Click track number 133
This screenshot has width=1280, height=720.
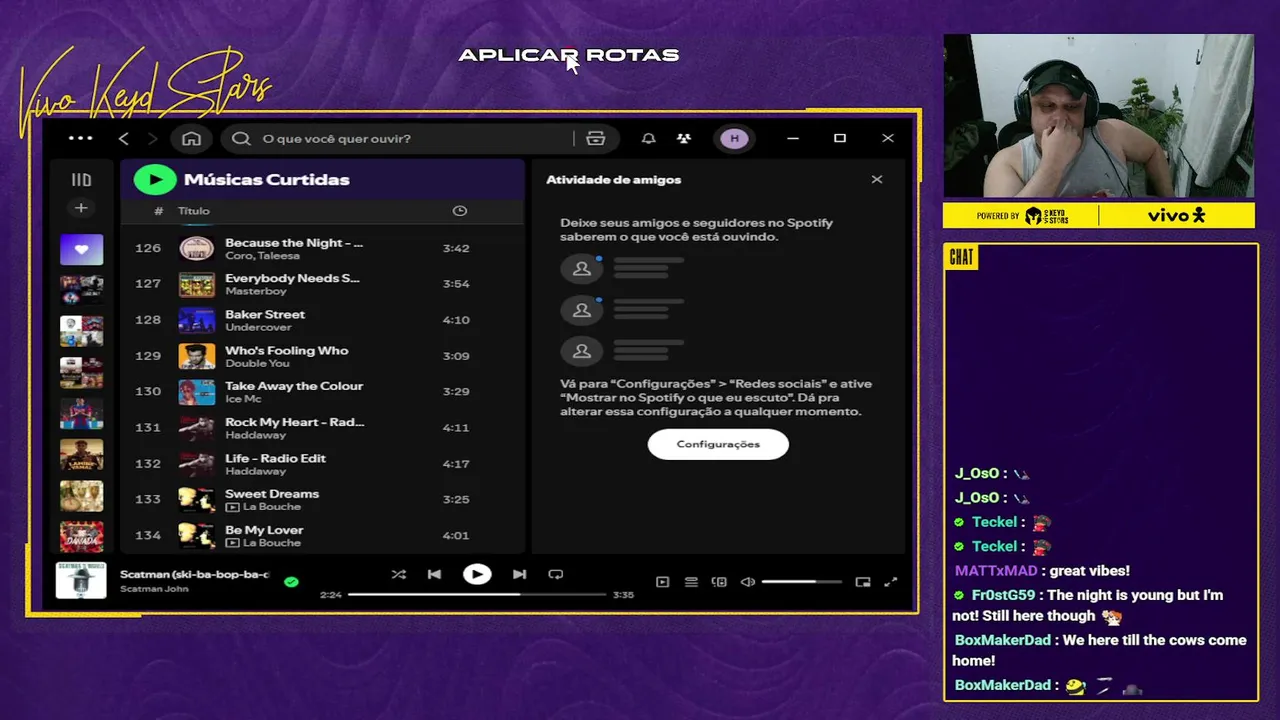pyautogui.click(x=148, y=499)
